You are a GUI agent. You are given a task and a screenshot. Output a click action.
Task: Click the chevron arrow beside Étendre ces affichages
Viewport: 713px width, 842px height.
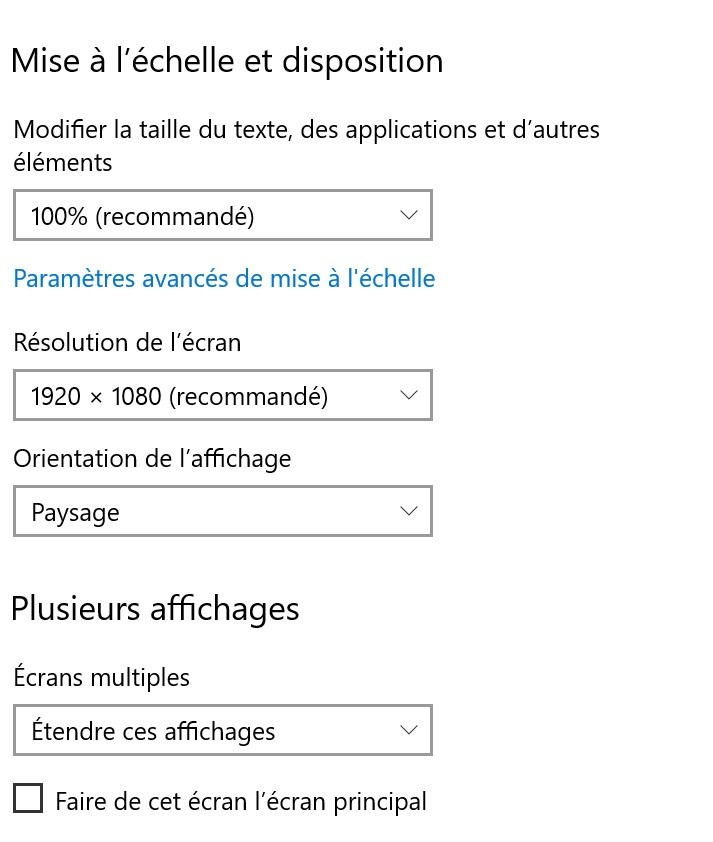(x=408, y=730)
